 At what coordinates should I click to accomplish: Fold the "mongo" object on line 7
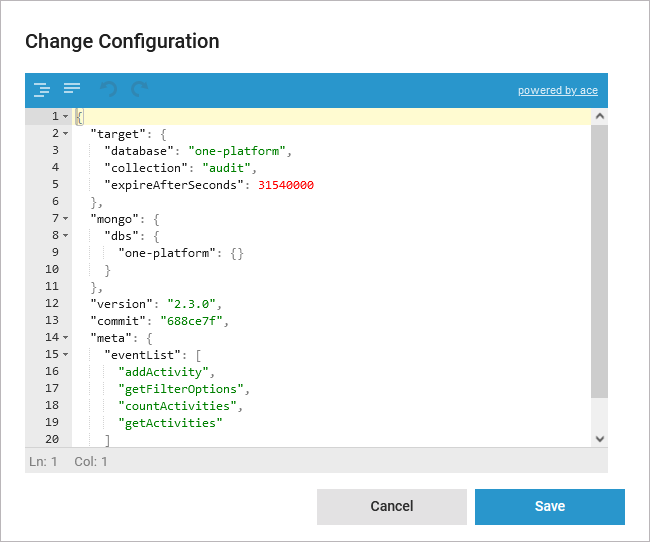tap(65, 218)
